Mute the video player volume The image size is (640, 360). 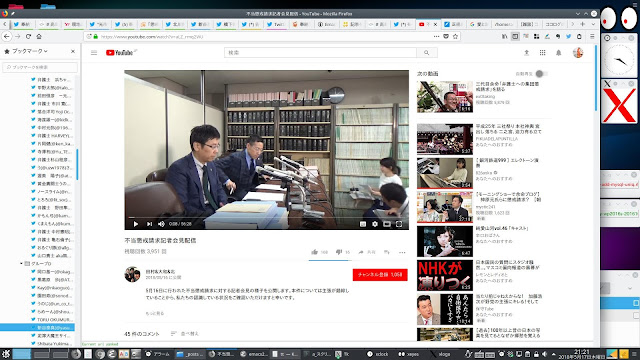pos(161,224)
